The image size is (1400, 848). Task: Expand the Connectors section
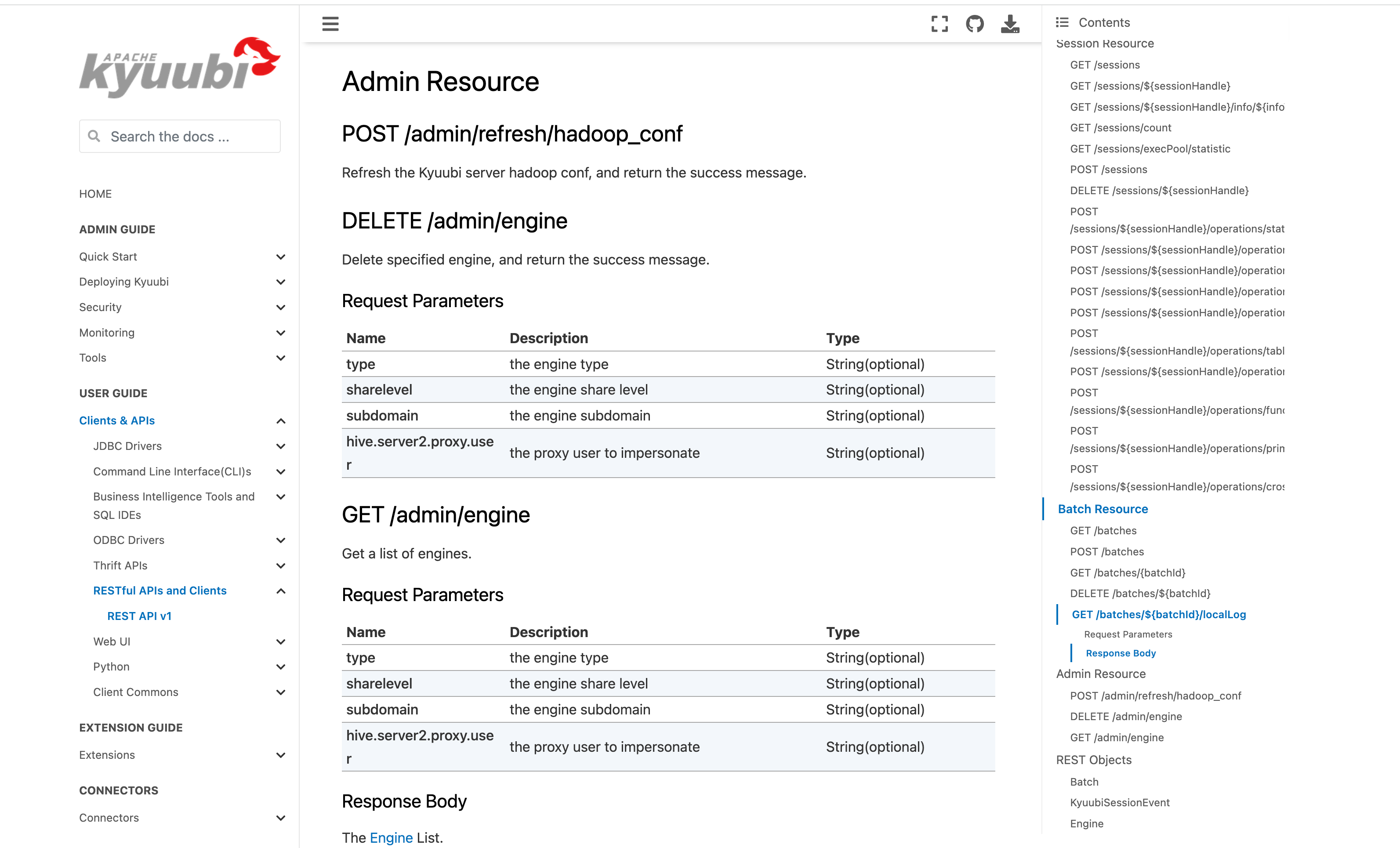pyautogui.click(x=281, y=818)
